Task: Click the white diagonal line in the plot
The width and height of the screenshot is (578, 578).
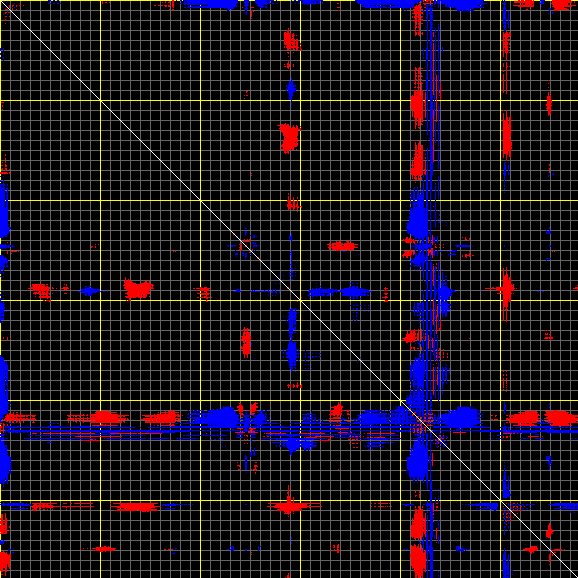Action: 289,289
